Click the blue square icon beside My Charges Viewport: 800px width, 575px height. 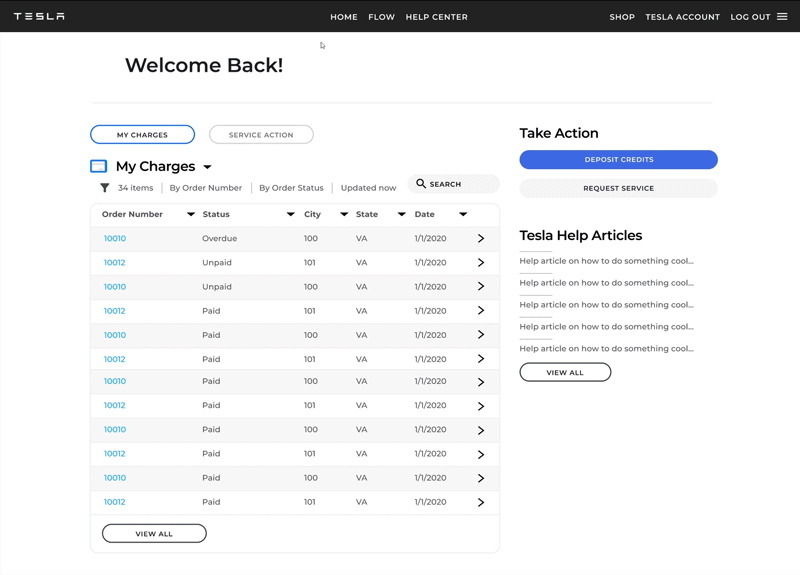pos(98,167)
